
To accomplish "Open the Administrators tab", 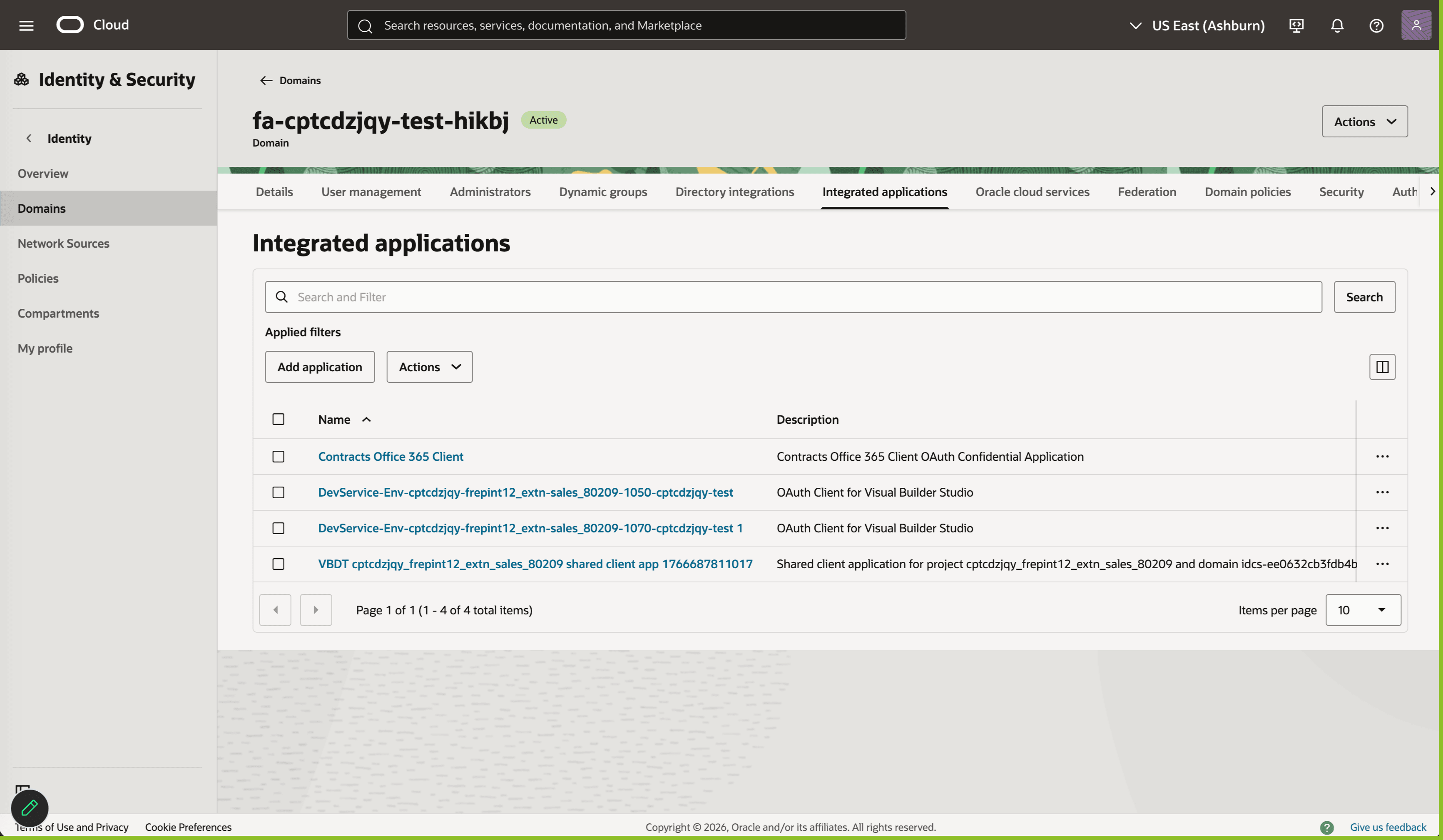I will pos(490,192).
